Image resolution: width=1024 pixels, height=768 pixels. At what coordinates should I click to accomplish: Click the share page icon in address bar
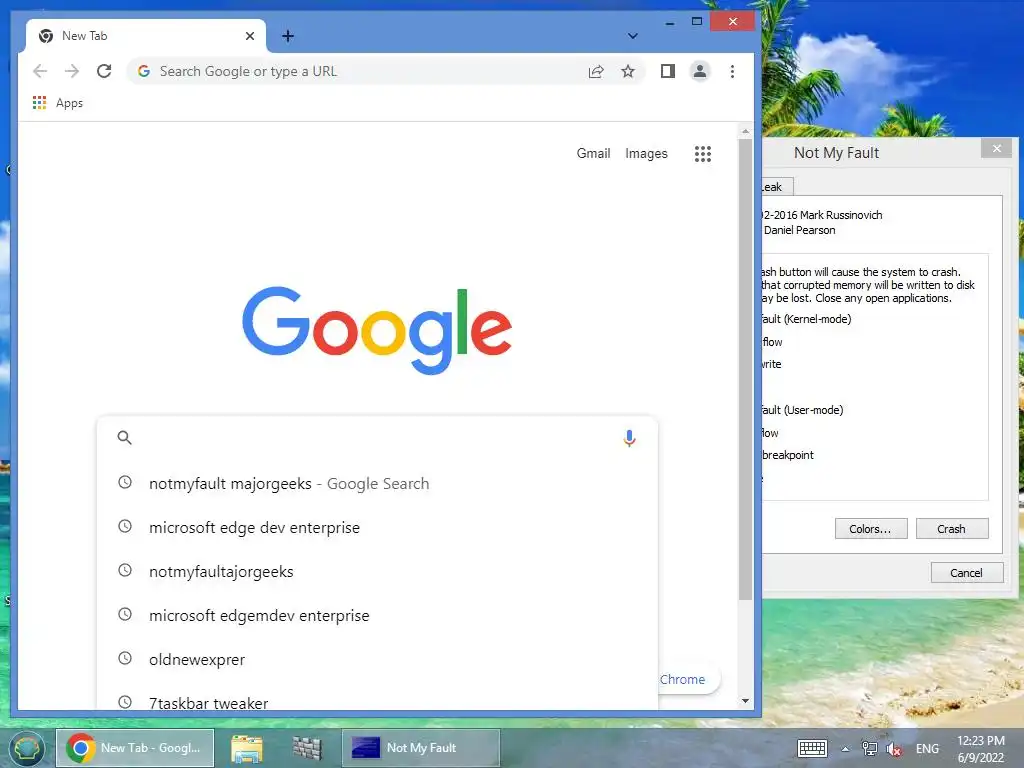point(596,71)
